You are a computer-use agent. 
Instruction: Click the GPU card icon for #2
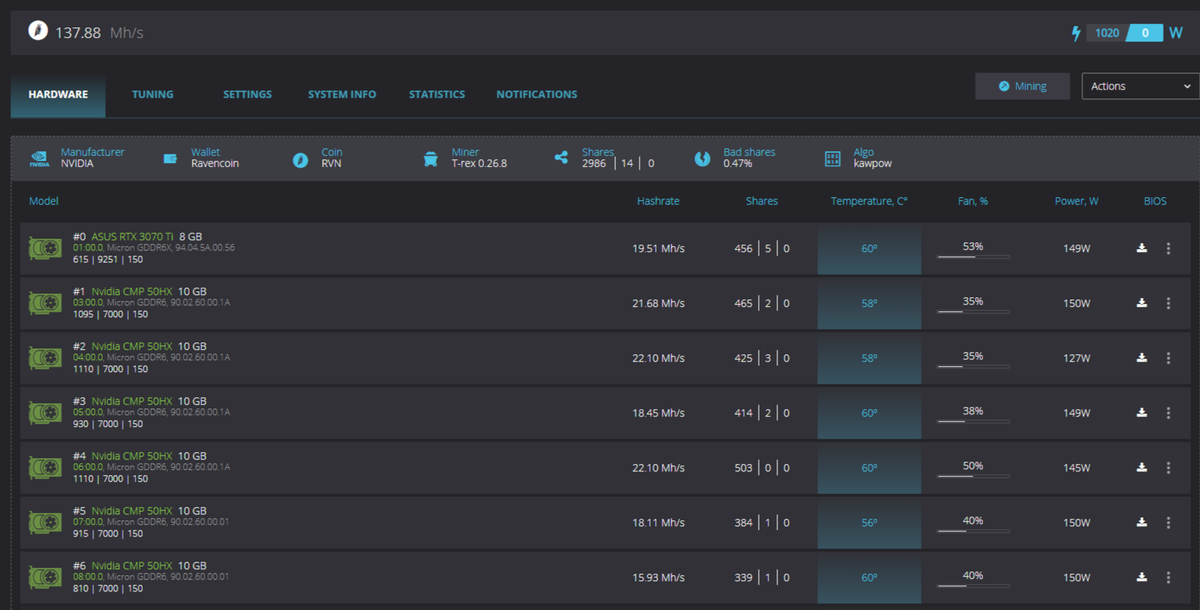pyautogui.click(x=44, y=358)
